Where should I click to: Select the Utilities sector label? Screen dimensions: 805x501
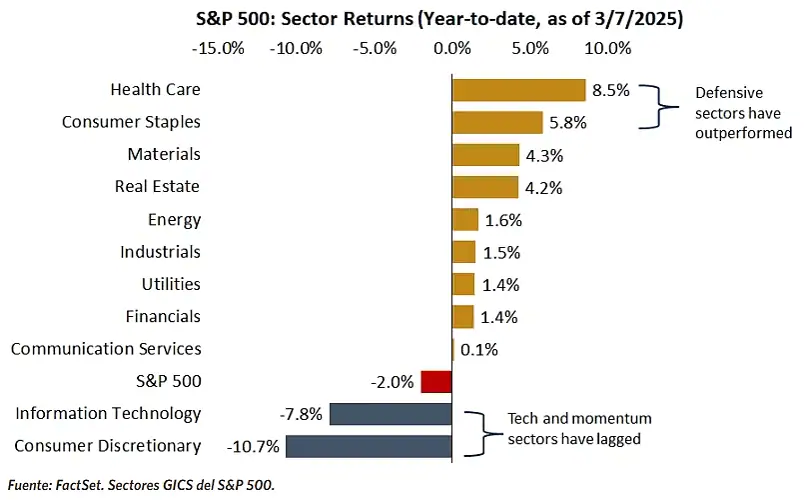tap(171, 284)
